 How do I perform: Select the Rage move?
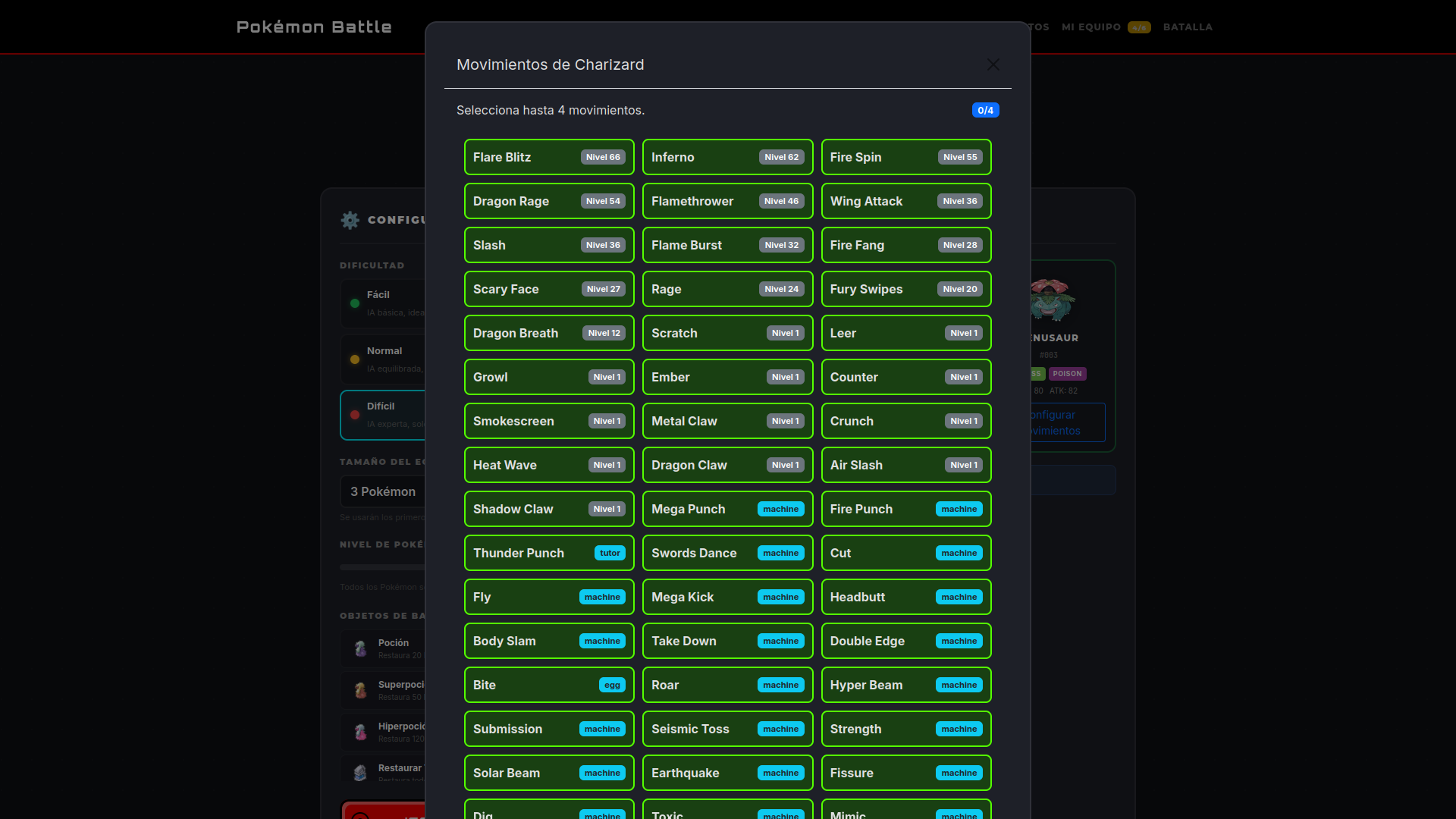(x=727, y=289)
